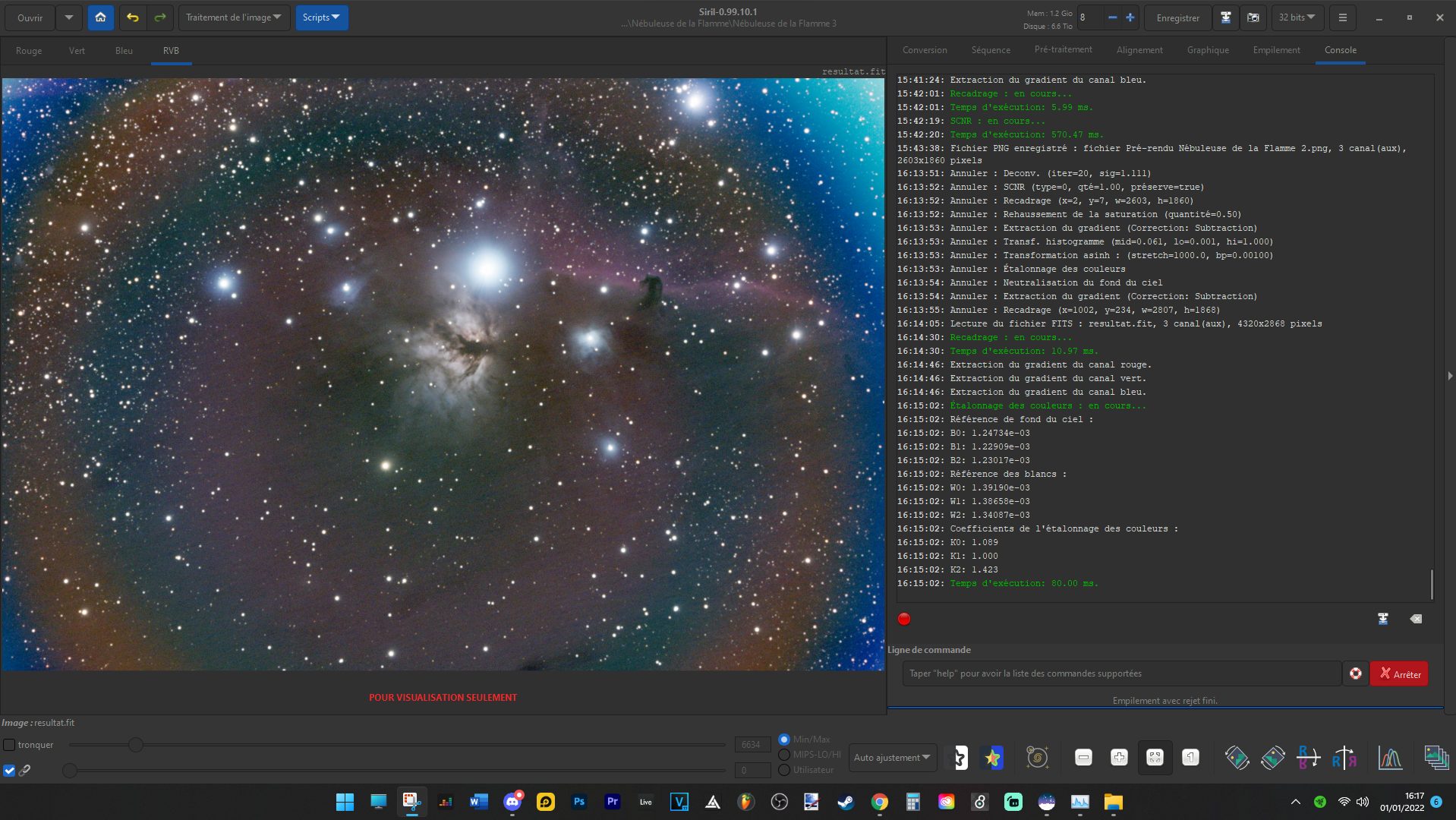Switch to the Bleu channel tab

124,51
